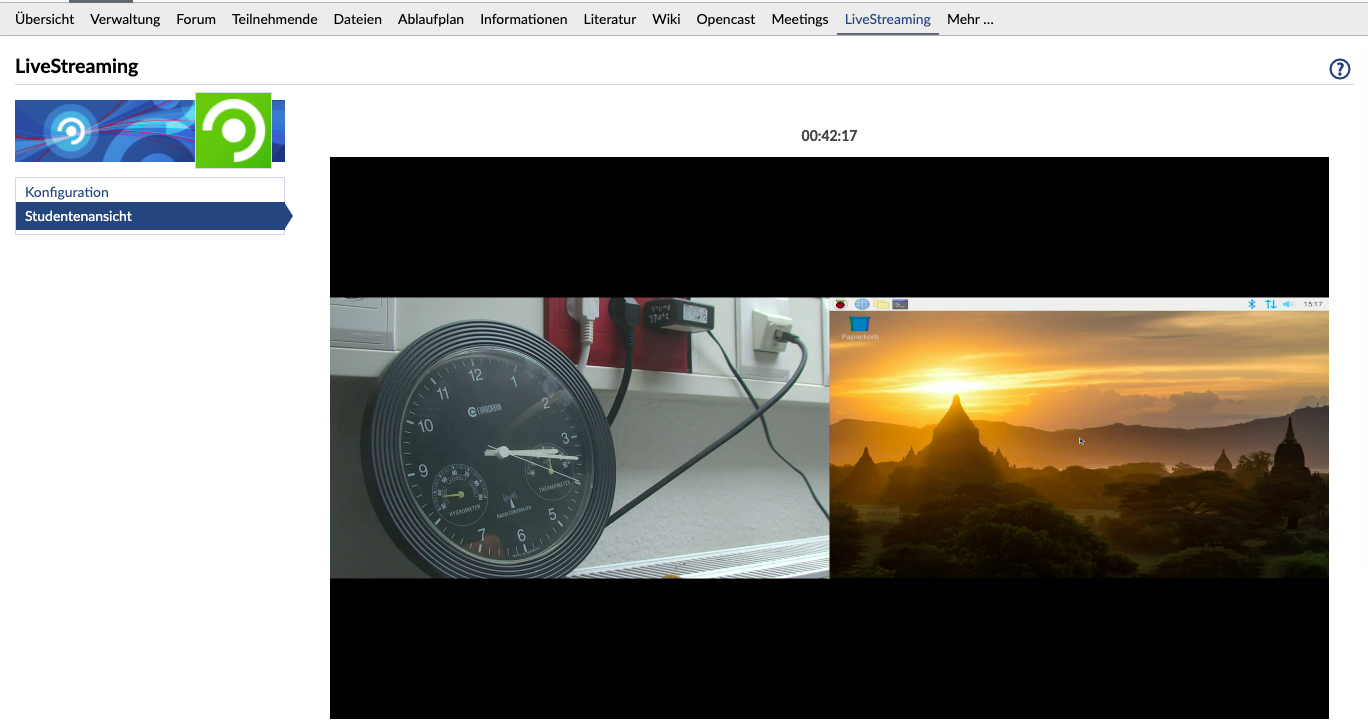This screenshot has width=1368, height=723.
Task: Expand the "Mehr …" navigation menu
Action: pyautogui.click(x=970, y=19)
